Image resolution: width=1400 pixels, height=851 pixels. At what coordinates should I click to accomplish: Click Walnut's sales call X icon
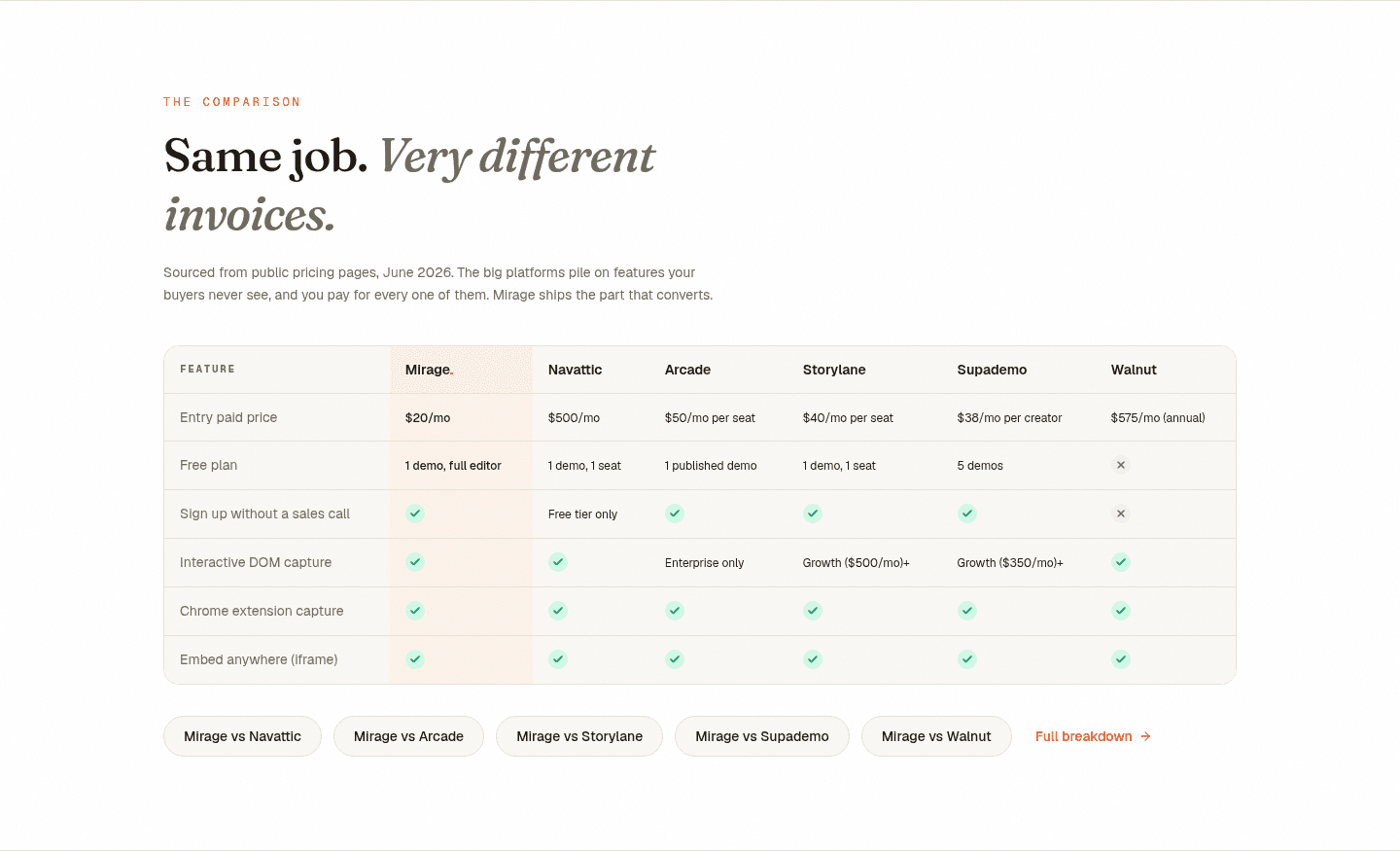click(1121, 514)
